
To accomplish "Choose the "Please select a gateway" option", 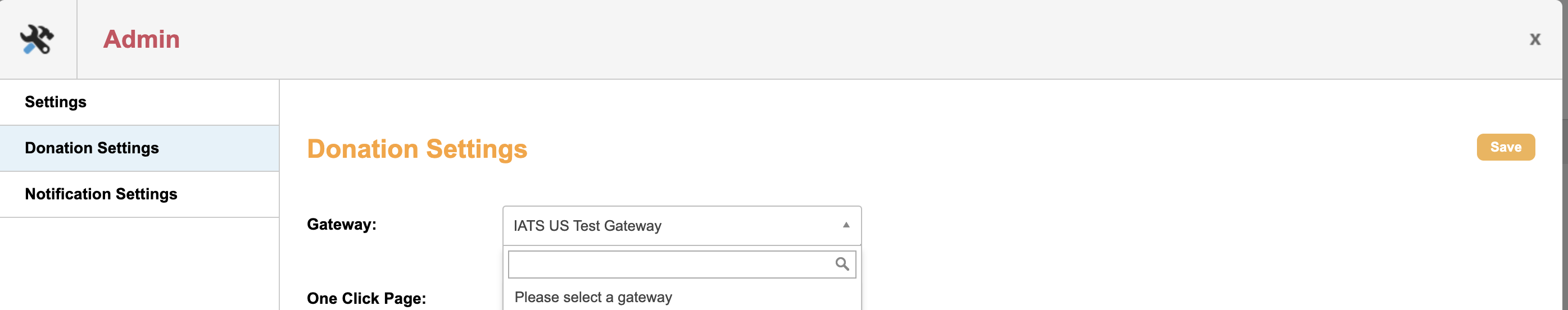I will 593,297.
